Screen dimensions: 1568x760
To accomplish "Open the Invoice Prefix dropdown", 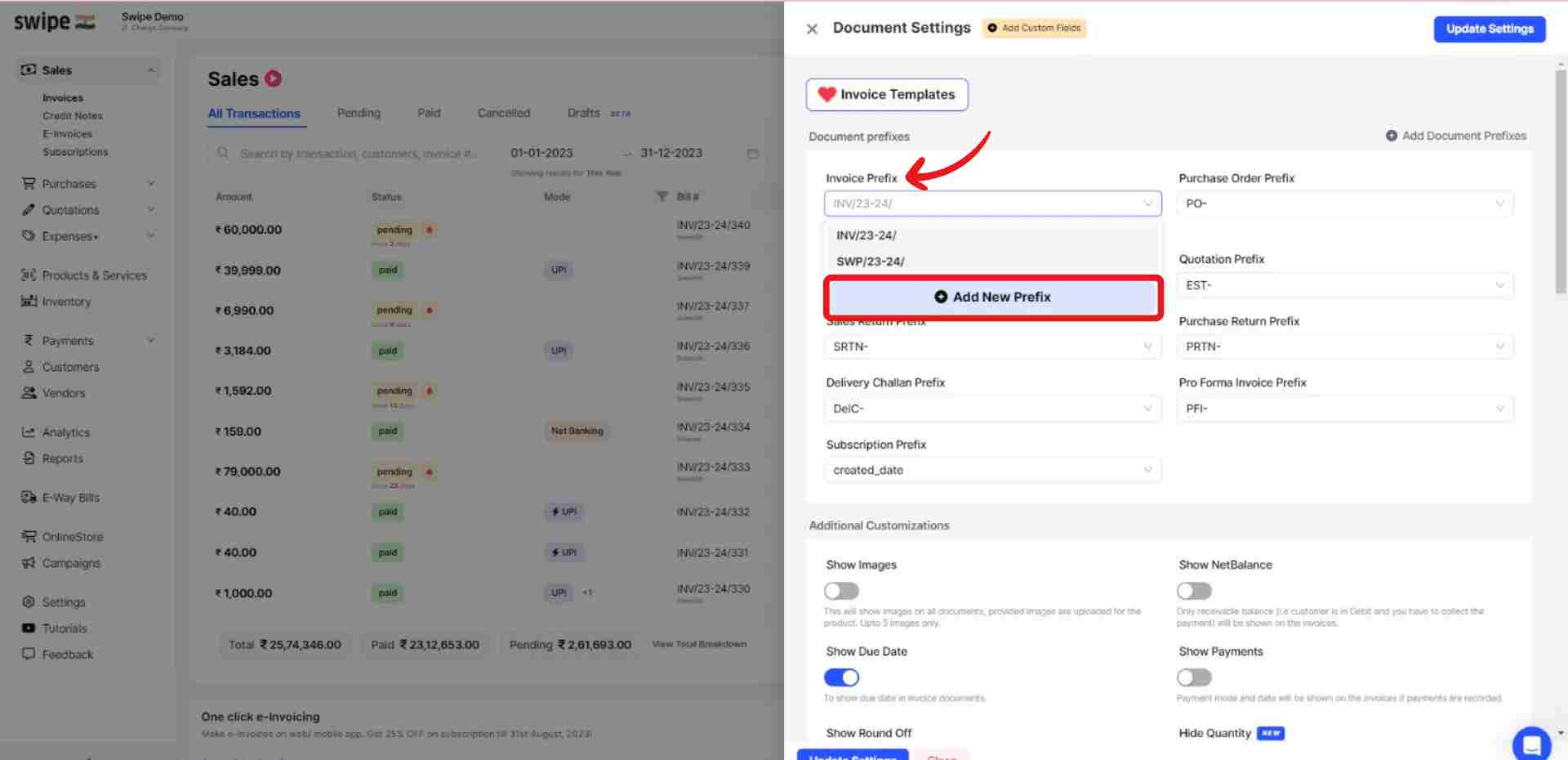I will click(x=993, y=203).
